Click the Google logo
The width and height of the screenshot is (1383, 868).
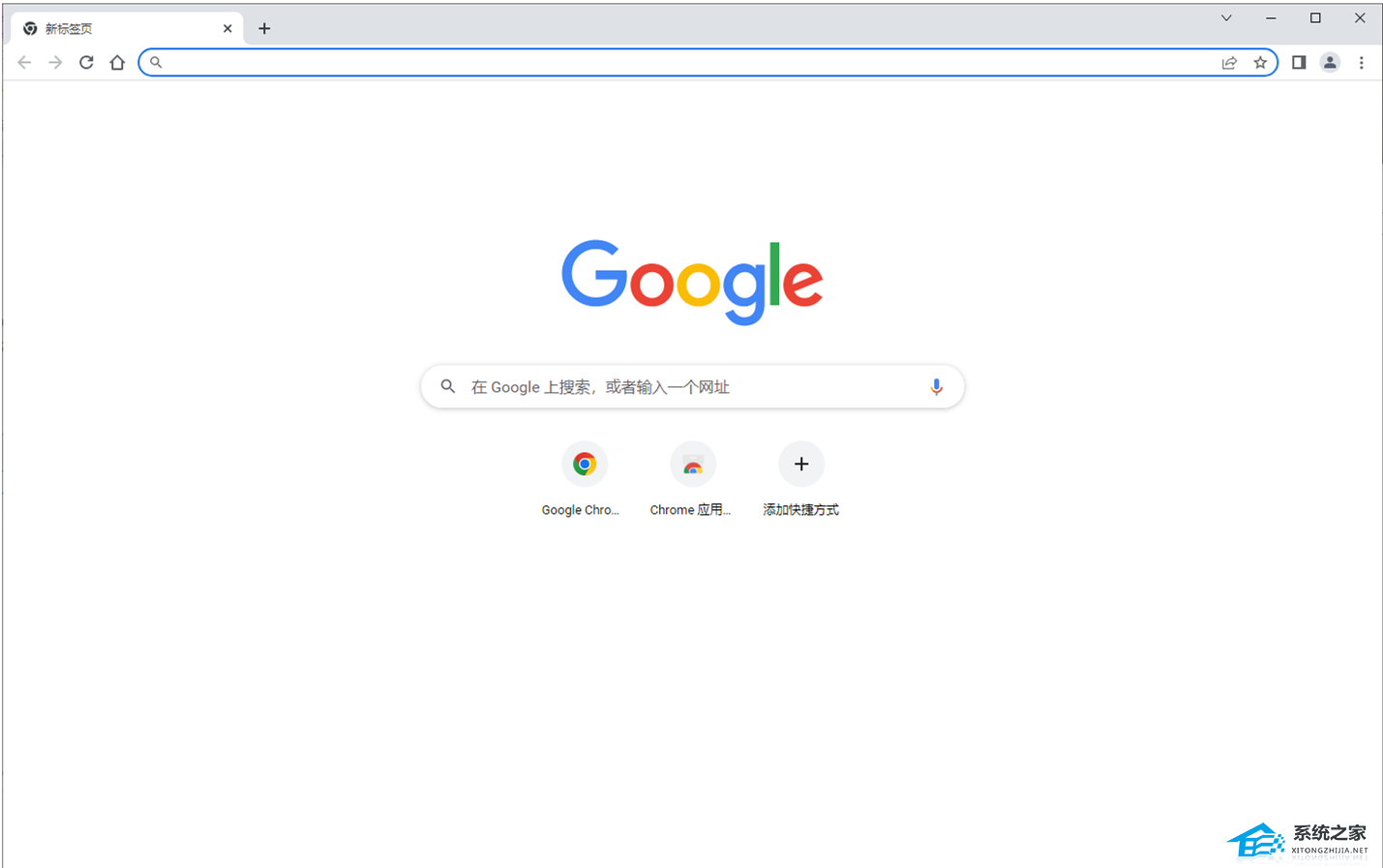[692, 281]
